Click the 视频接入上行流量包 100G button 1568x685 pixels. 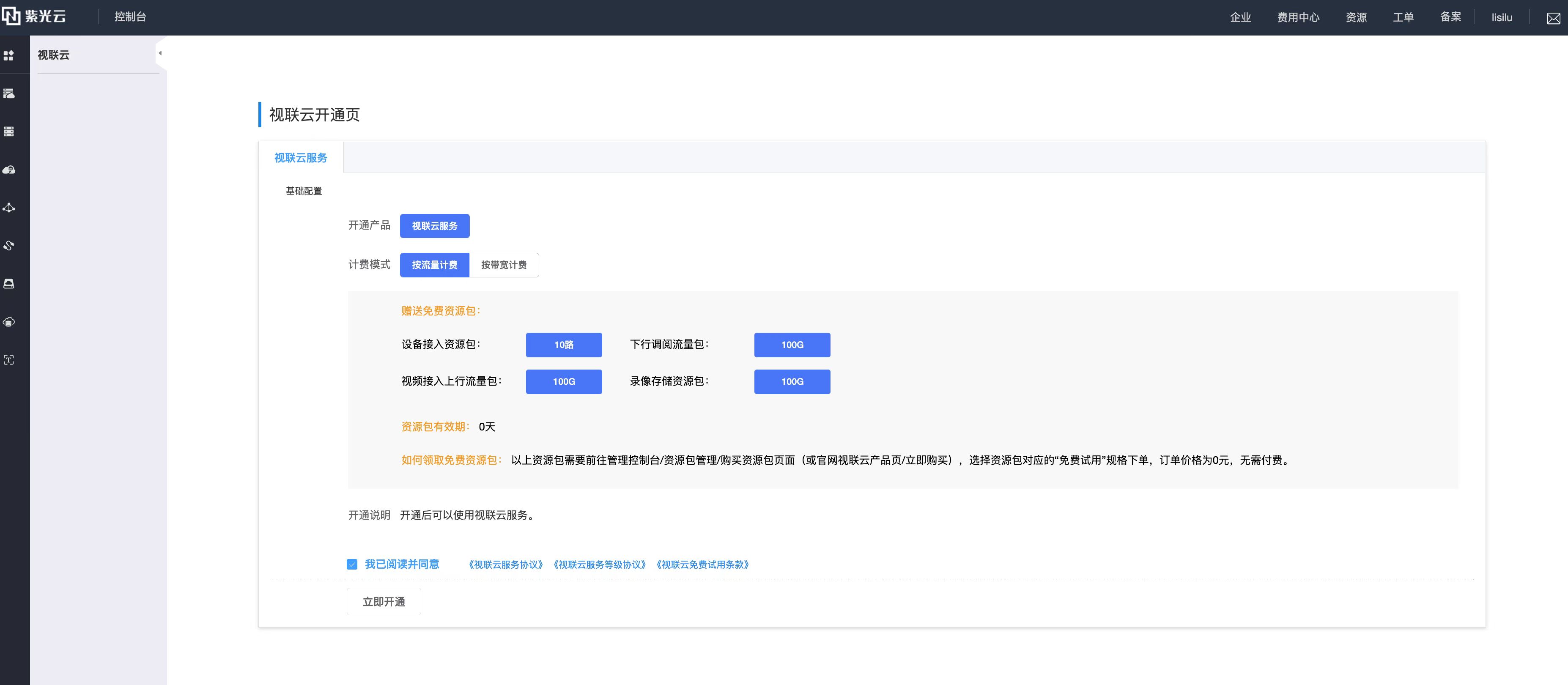(x=564, y=382)
